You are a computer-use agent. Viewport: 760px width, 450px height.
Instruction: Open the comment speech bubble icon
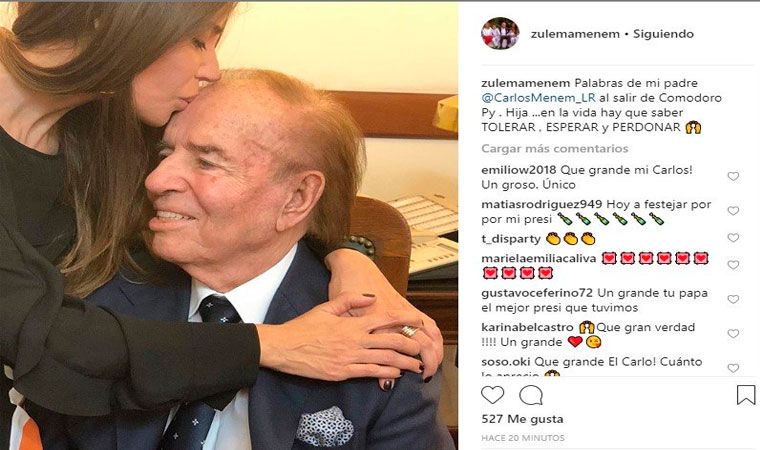click(x=531, y=395)
